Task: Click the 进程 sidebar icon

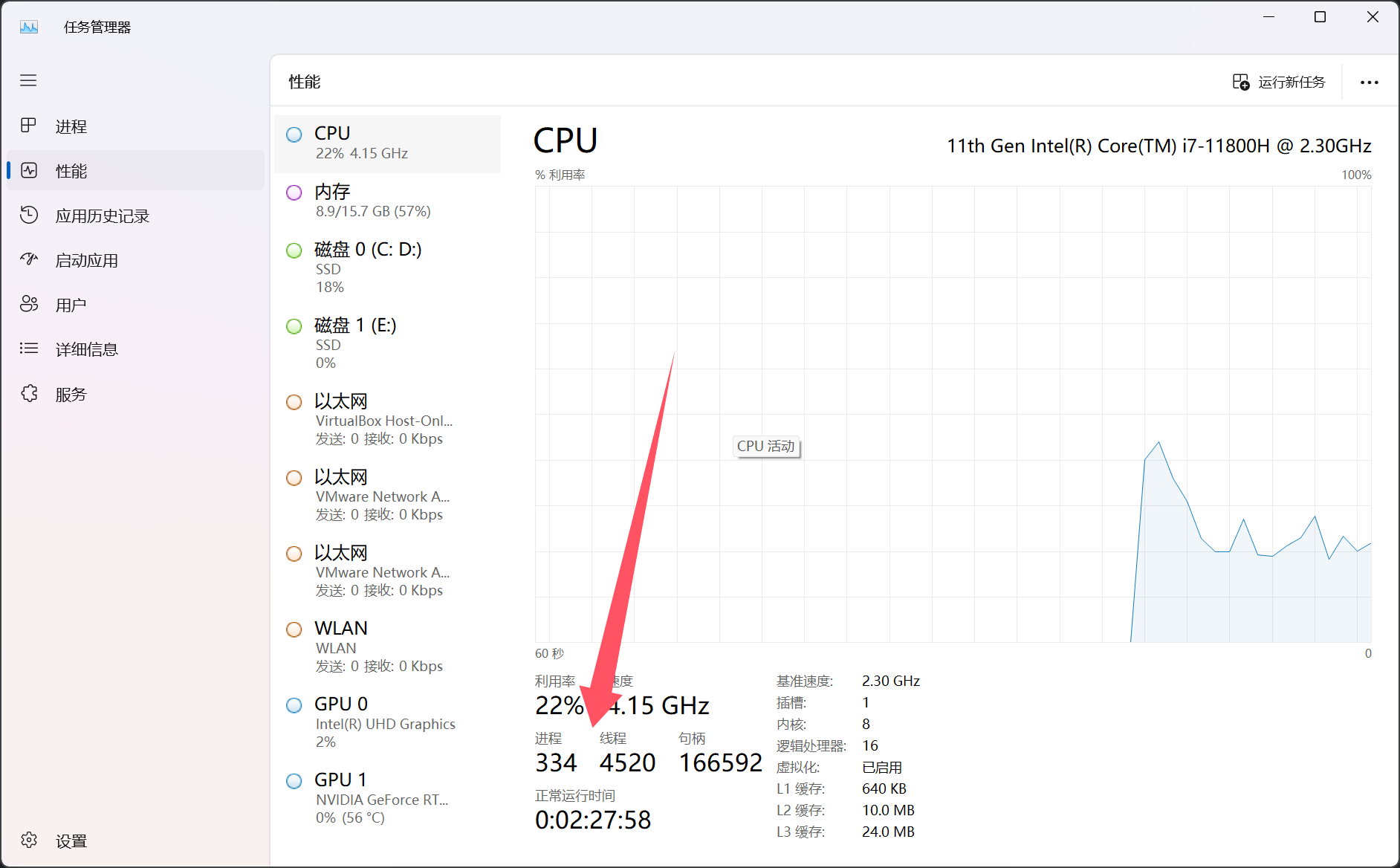Action: 28,125
